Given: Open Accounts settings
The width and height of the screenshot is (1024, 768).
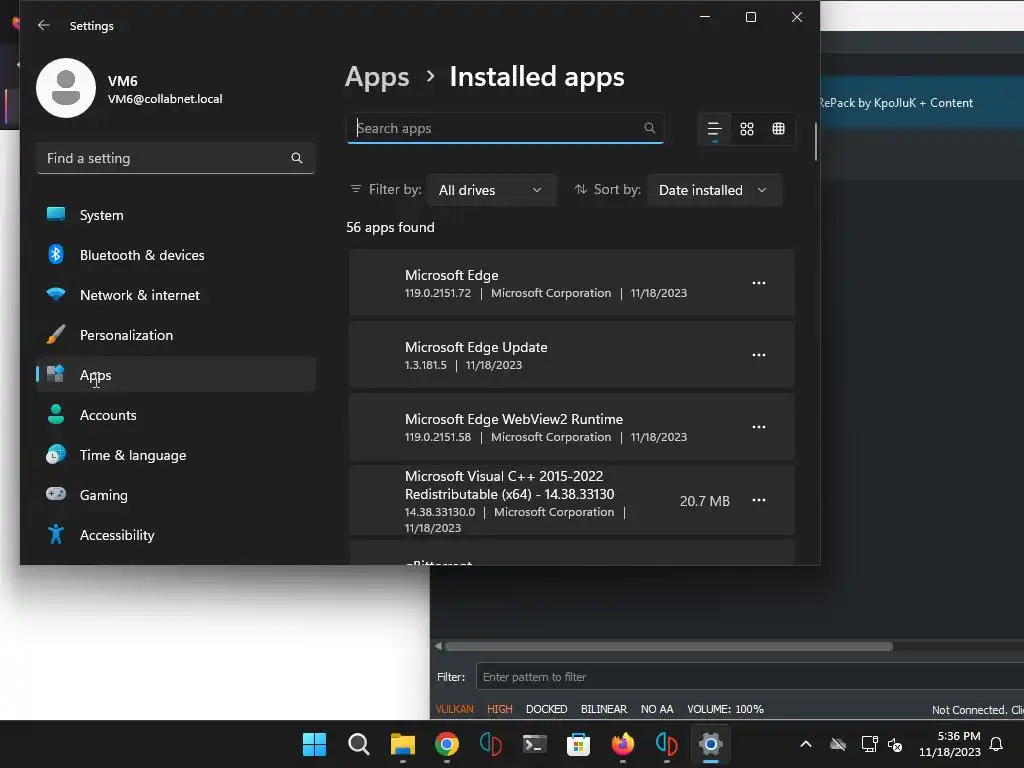Looking at the screenshot, I should pyautogui.click(x=176, y=415).
